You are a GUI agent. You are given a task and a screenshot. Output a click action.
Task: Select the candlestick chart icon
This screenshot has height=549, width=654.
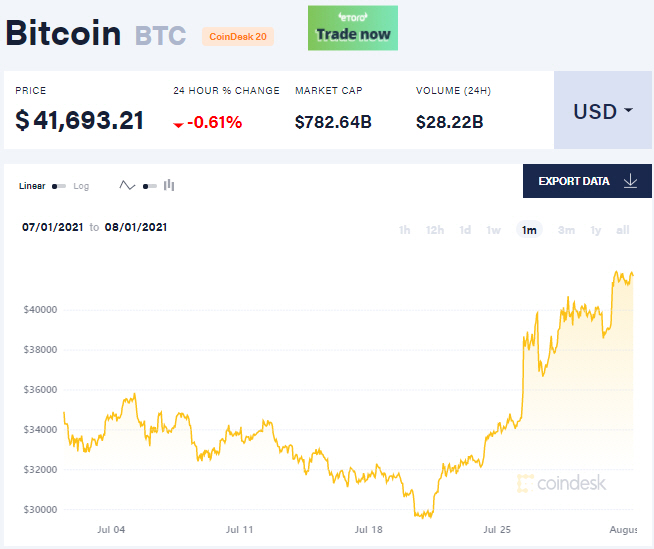(x=169, y=185)
